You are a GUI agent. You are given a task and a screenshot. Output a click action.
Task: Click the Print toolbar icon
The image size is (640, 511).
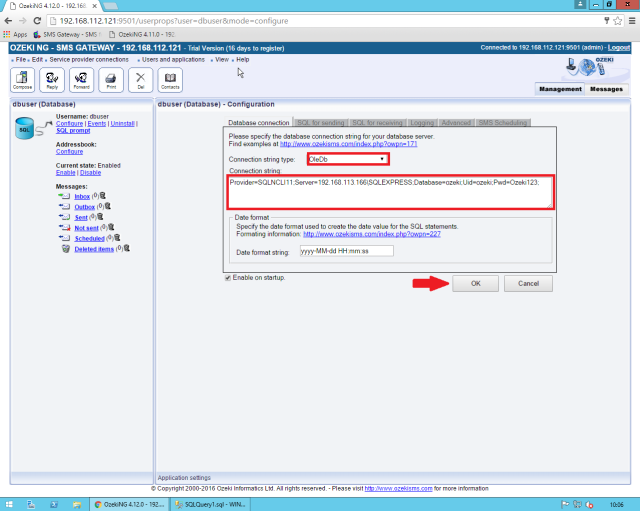click(x=111, y=80)
